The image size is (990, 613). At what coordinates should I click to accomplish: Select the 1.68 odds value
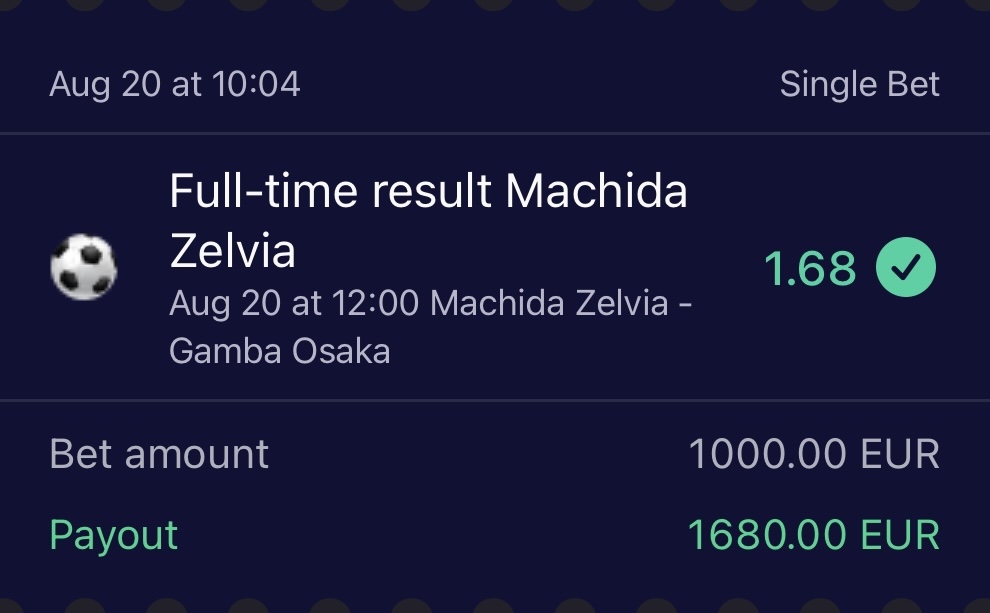[810, 268]
